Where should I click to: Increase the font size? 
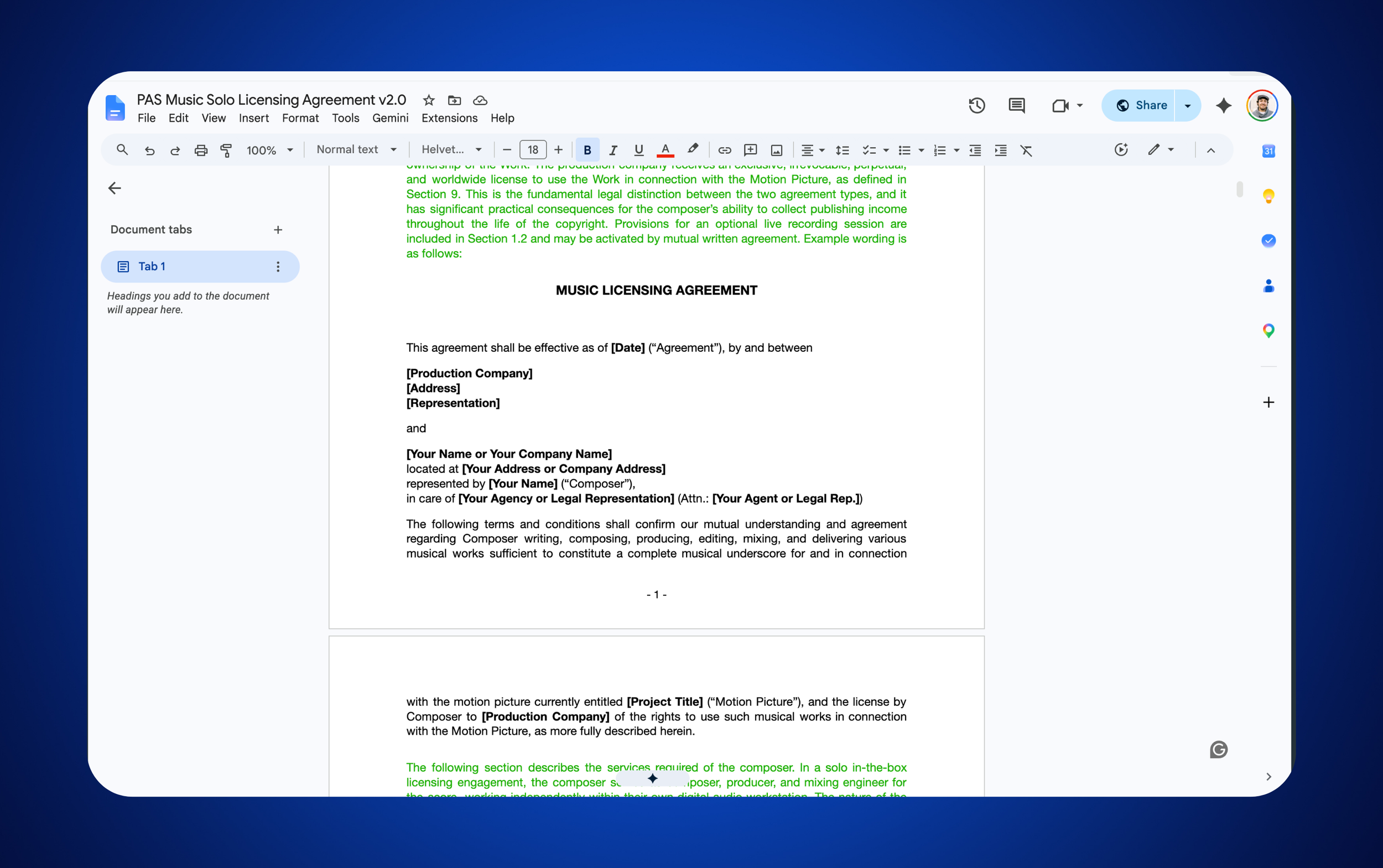pos(559,150)
